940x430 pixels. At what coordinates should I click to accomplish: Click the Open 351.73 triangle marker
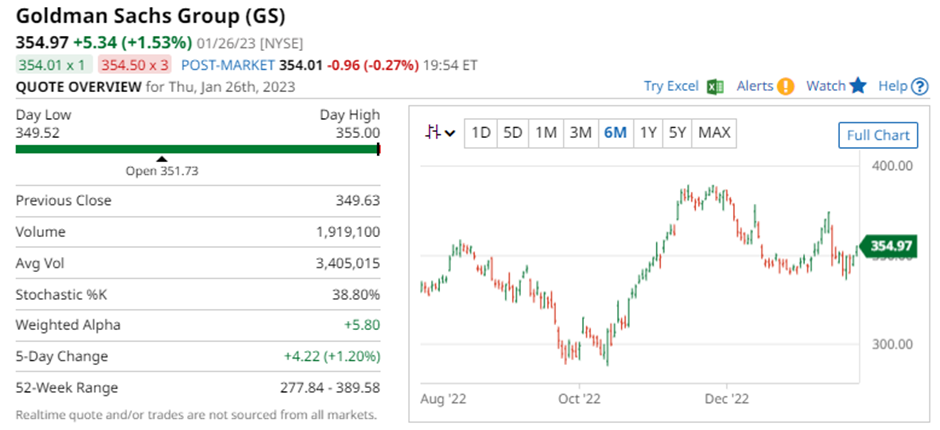(162, 158)
